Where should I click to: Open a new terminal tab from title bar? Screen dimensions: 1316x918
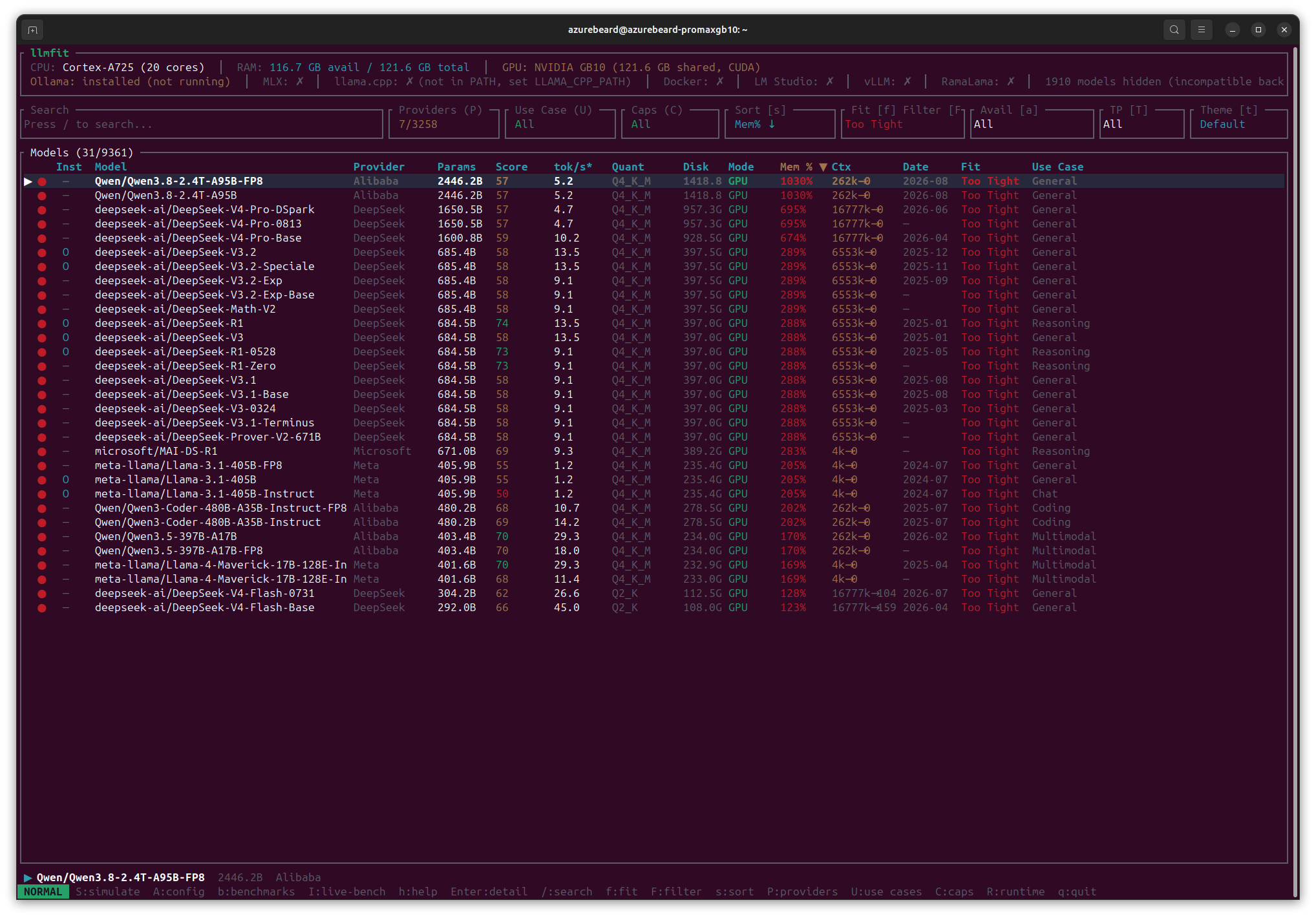33,30
